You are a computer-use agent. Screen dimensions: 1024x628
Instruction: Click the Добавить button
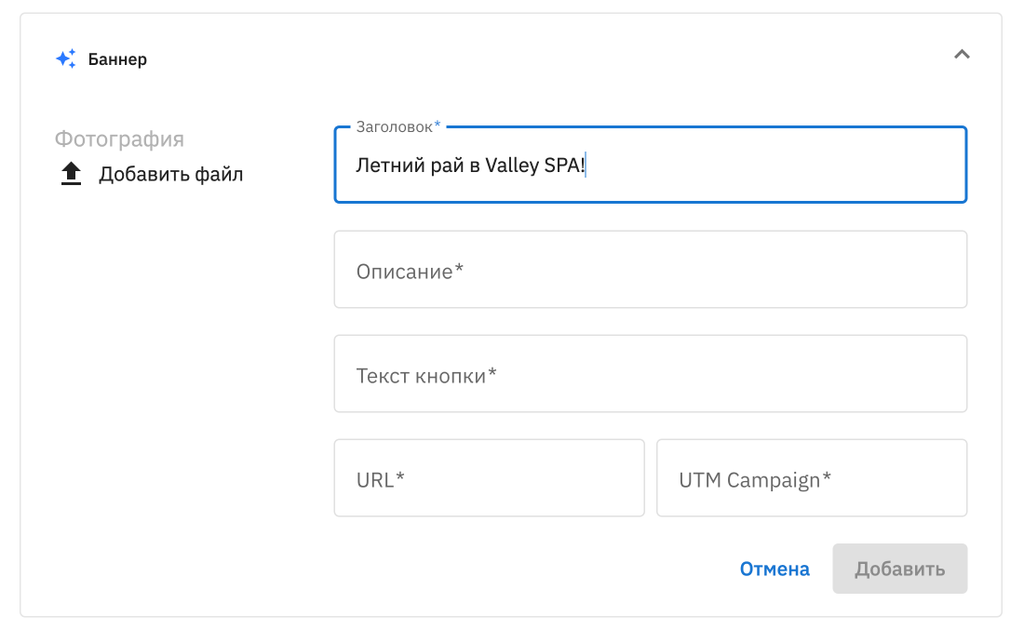pos(899,569)
